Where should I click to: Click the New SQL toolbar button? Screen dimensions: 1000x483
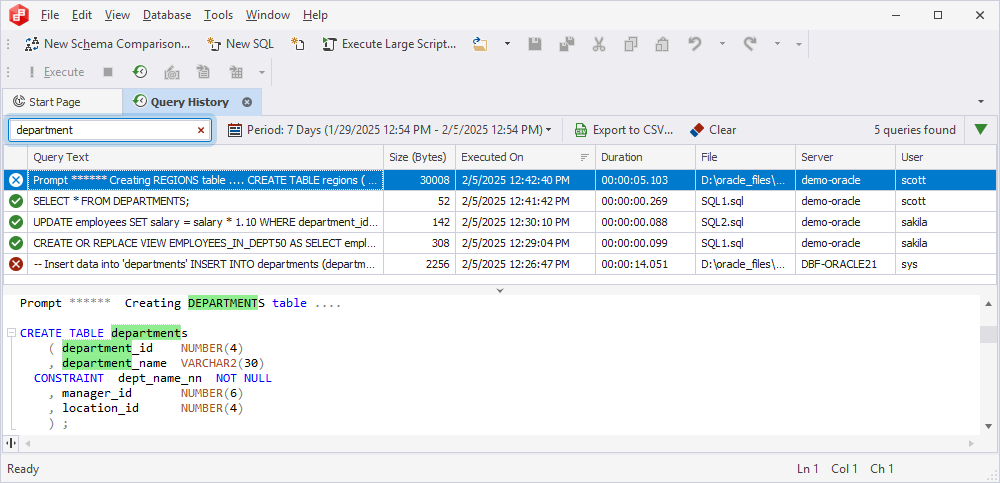click(x=240, y=44)
